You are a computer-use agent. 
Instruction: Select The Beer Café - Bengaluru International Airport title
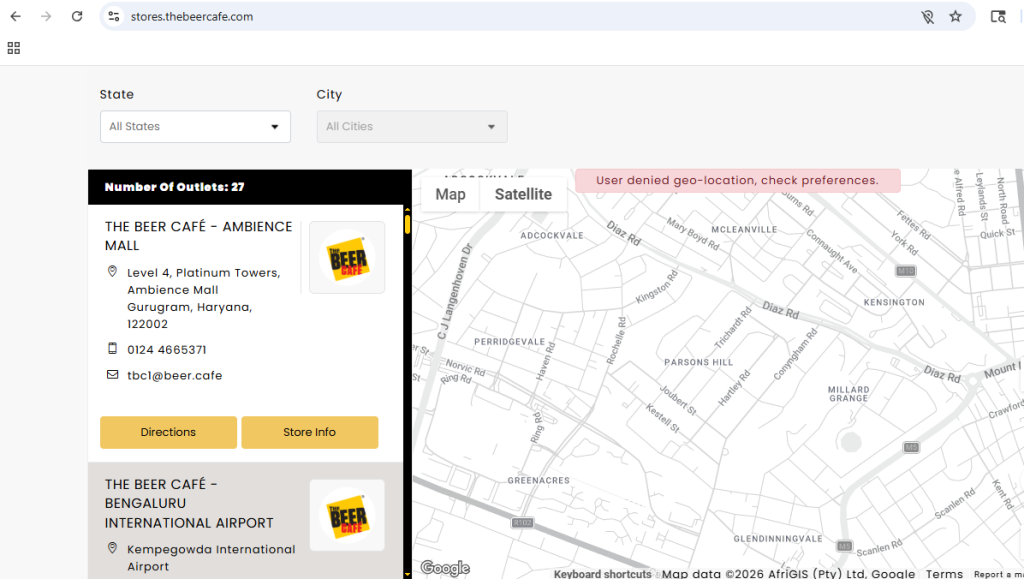(189, 503)
